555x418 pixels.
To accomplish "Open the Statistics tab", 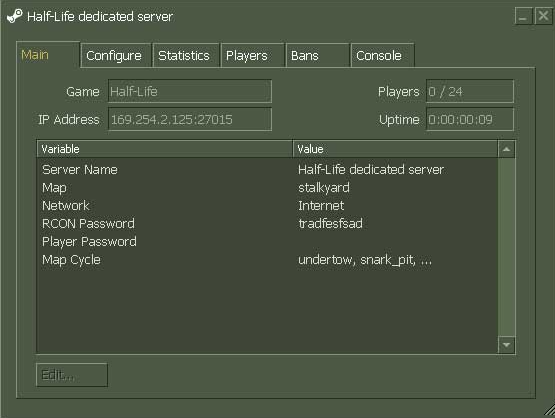I will pos(185,56).
